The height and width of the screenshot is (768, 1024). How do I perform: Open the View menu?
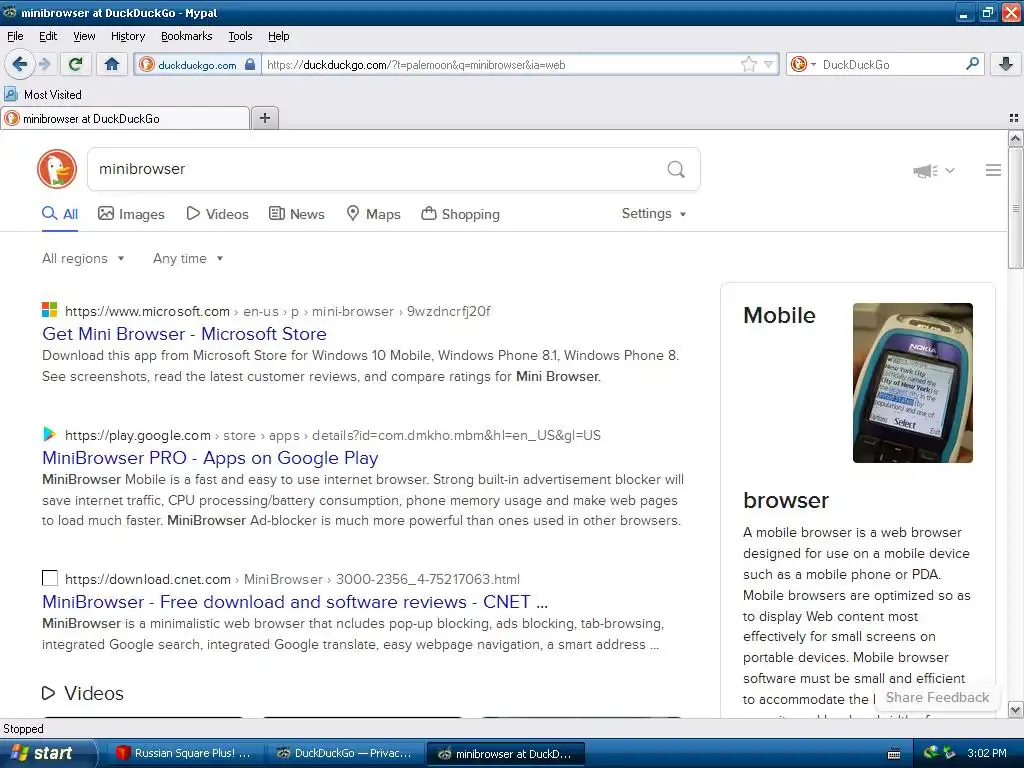click(84, 36)
